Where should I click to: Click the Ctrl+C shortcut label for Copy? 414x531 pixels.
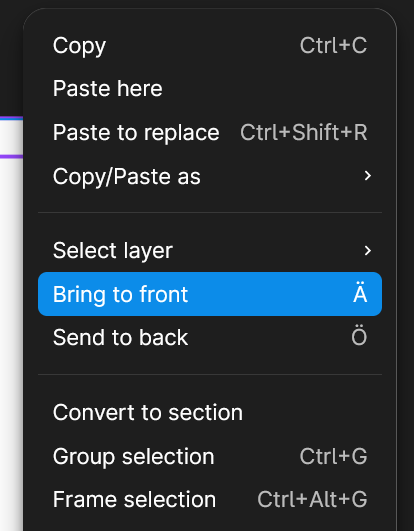point(333,45)
